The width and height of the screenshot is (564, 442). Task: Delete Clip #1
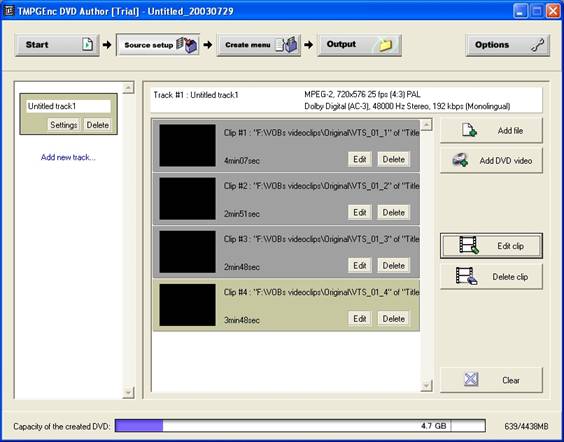coord(394,159)
